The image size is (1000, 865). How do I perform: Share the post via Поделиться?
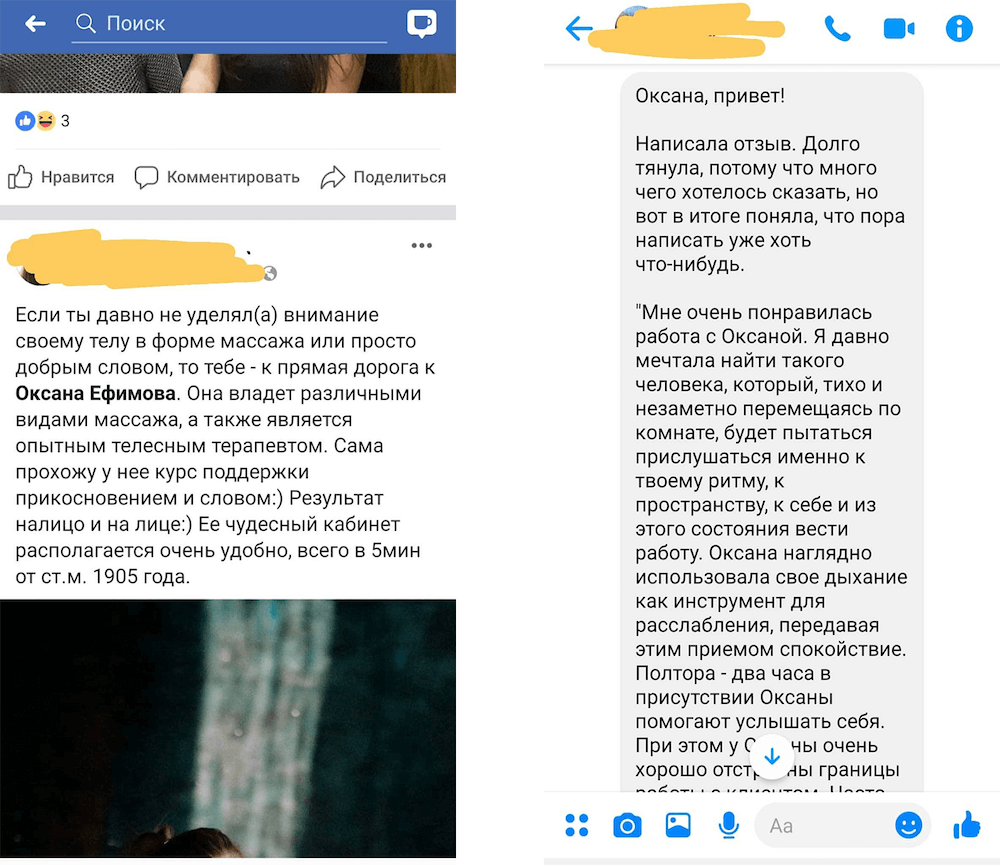click(383, 177)
